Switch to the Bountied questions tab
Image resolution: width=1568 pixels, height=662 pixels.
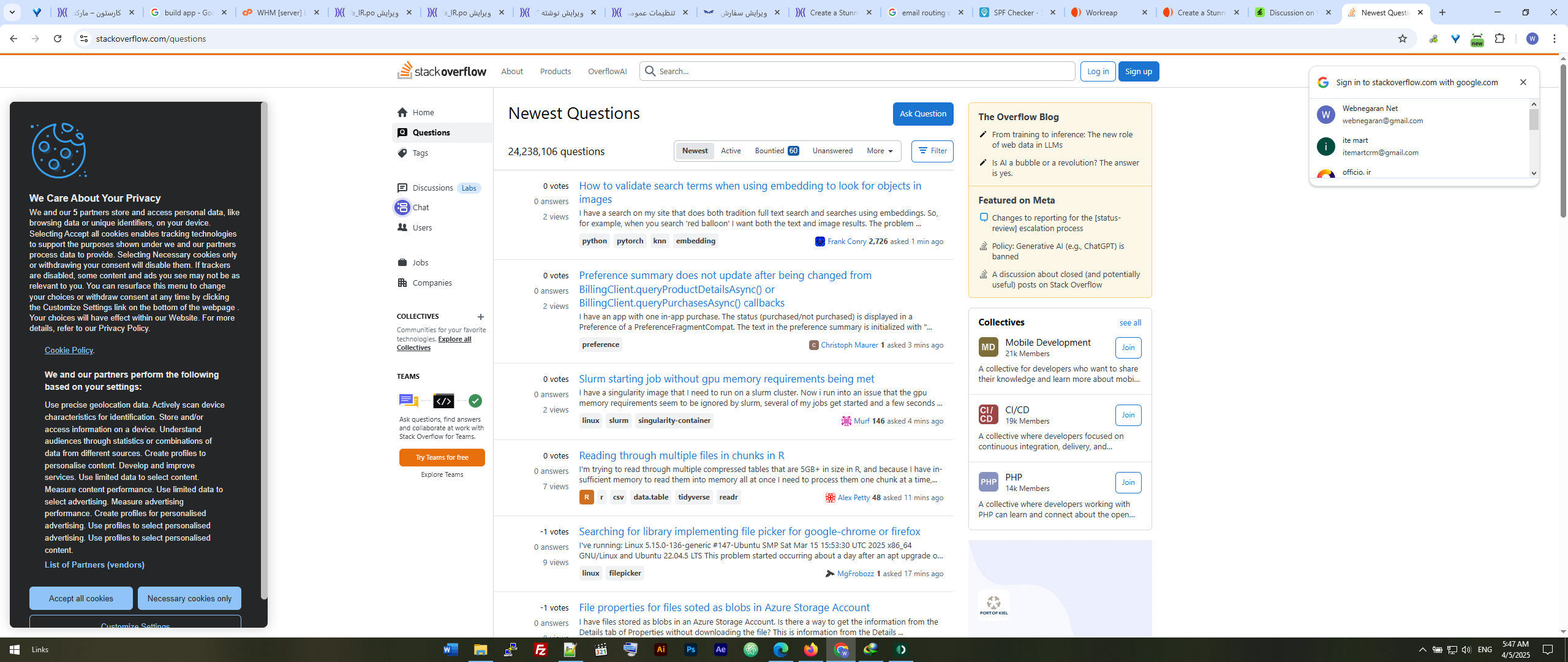777,151
